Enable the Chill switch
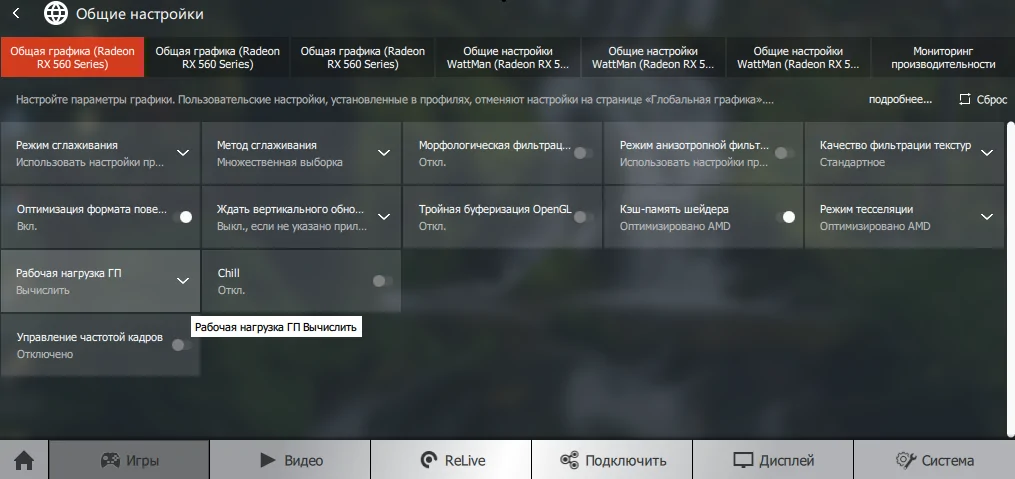 pyautogui.click(x=383, y=281)
